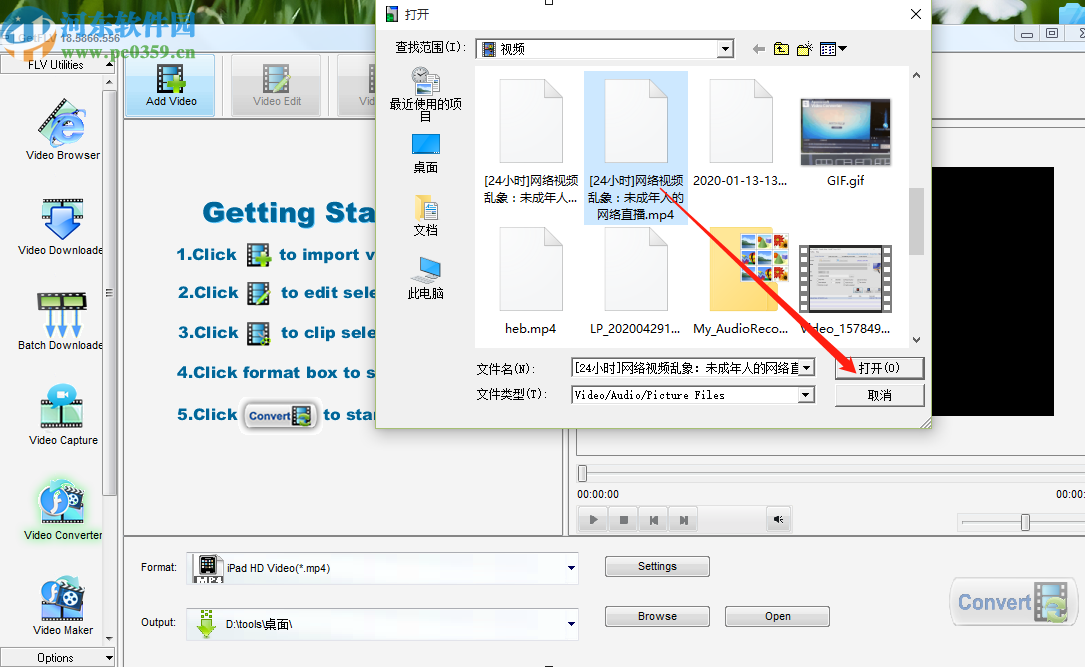The width and height of the screenshot is (1085, 667).
Task: Select Video Capture in sidebar
Action: (62, 415)
